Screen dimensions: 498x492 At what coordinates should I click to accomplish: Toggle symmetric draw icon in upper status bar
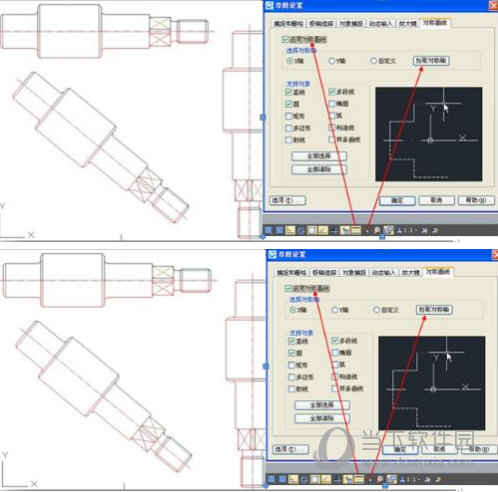click(356, 230)
